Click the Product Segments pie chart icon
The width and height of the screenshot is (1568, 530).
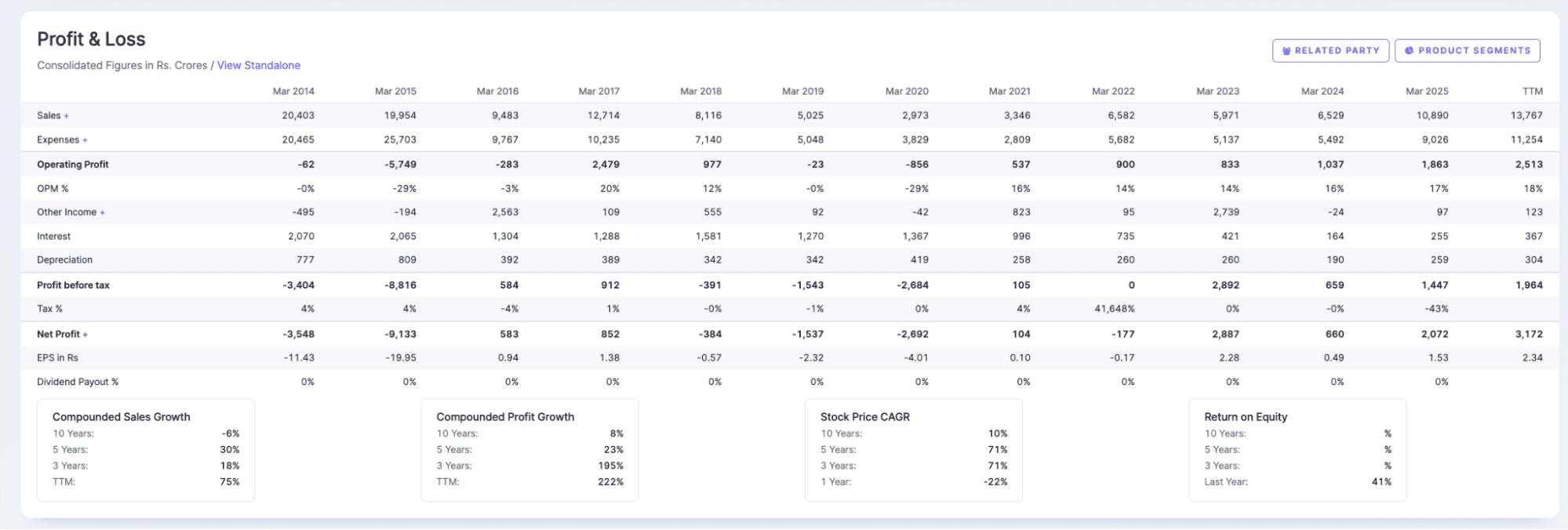click(1408, 50)
